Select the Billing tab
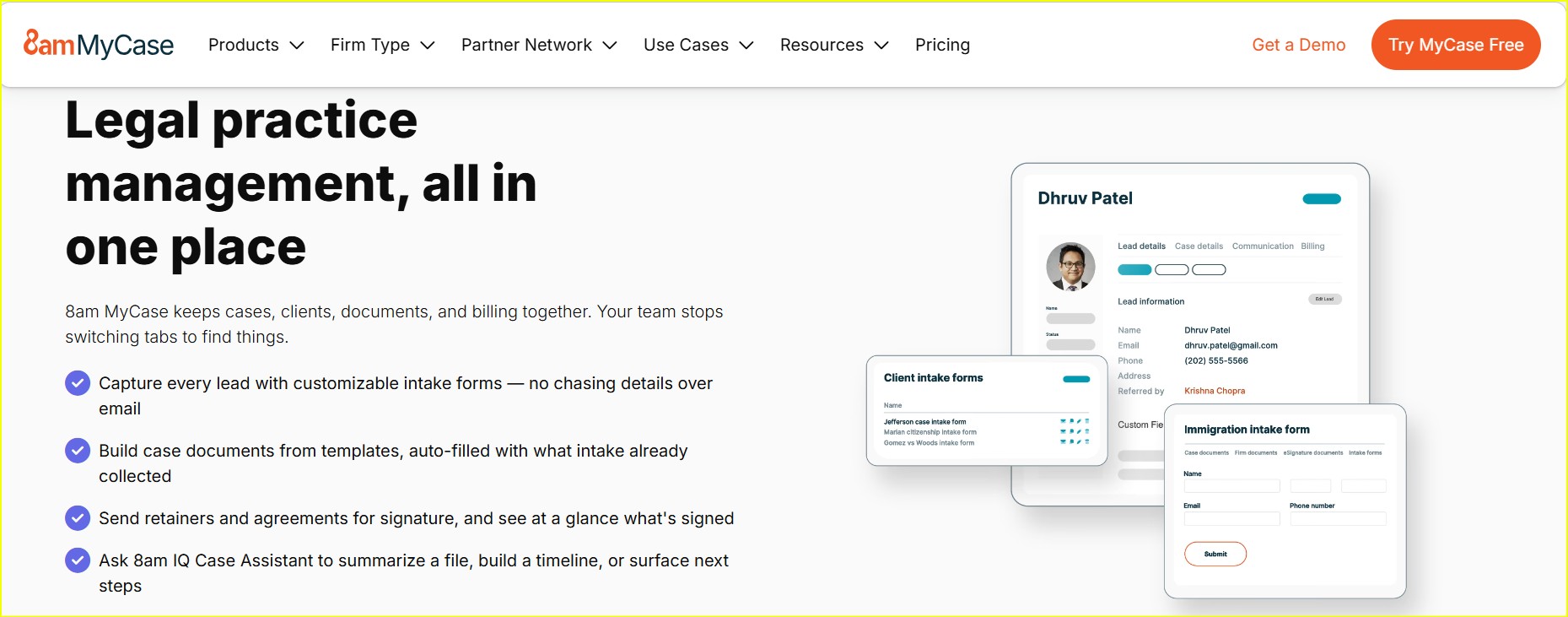 tap(1312, 246)
